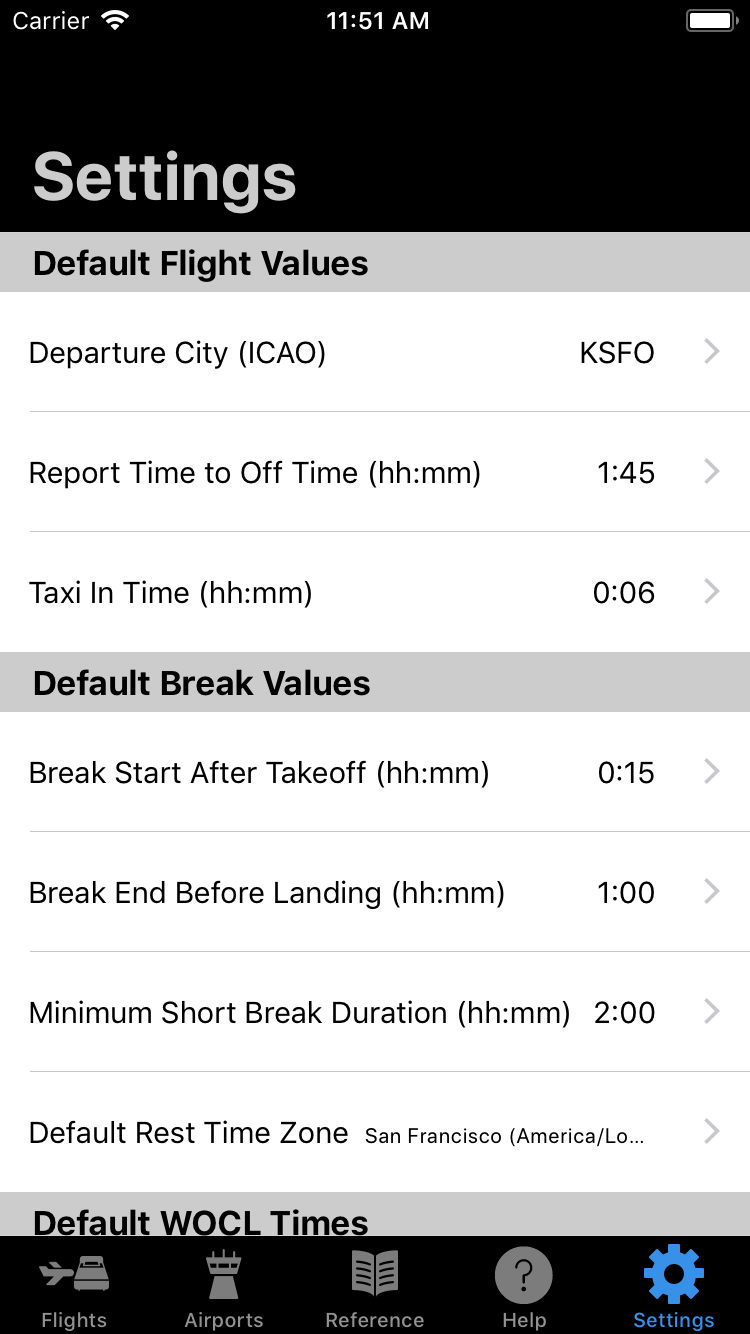
Task: Expand Default Rest Time Zone chevron
Action: pos(712,1131)
